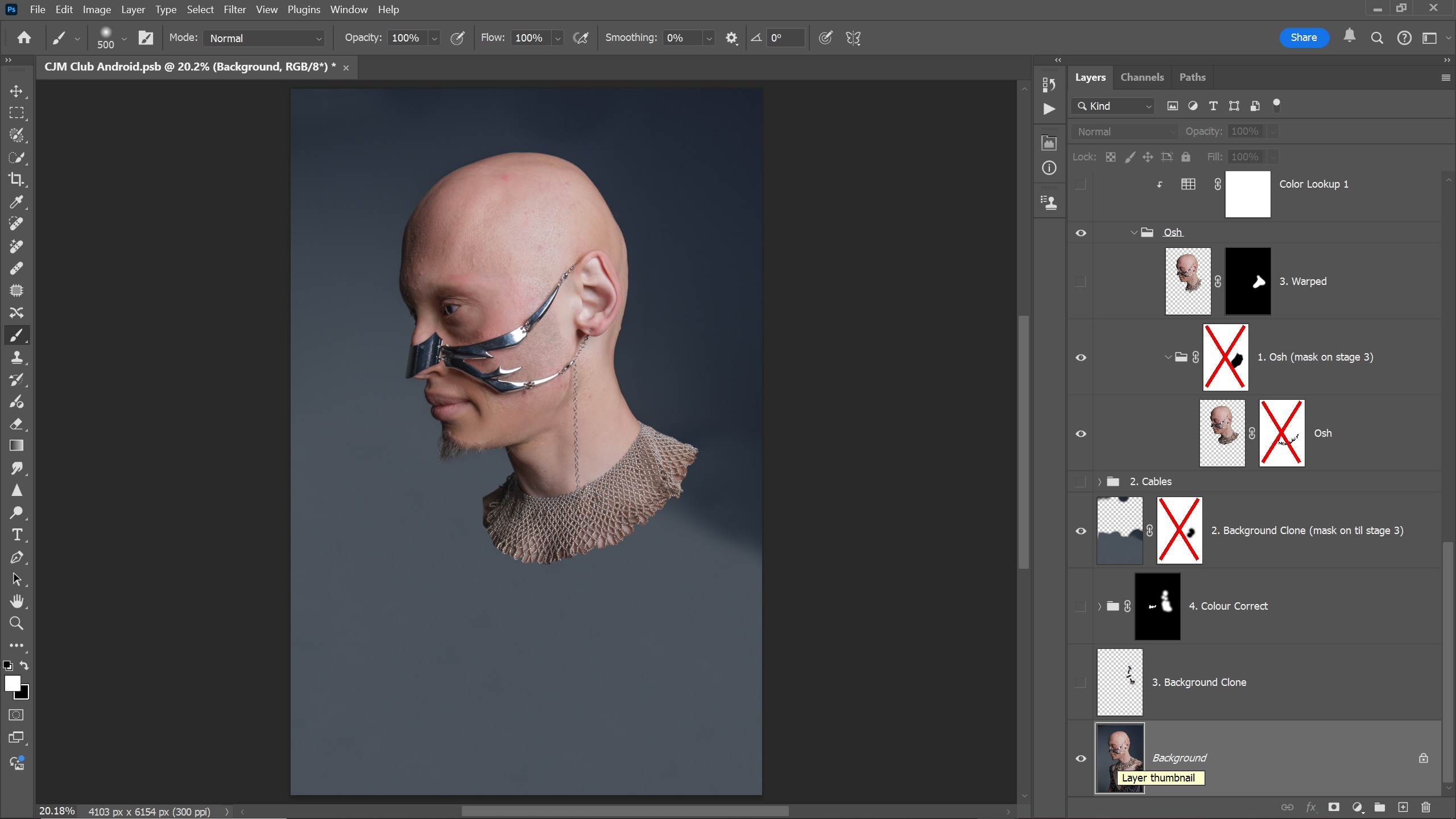This screenshot has width=1456, height=819.
Task: Click the Osh layer thumbnail
Action: tap(1222, 433)
